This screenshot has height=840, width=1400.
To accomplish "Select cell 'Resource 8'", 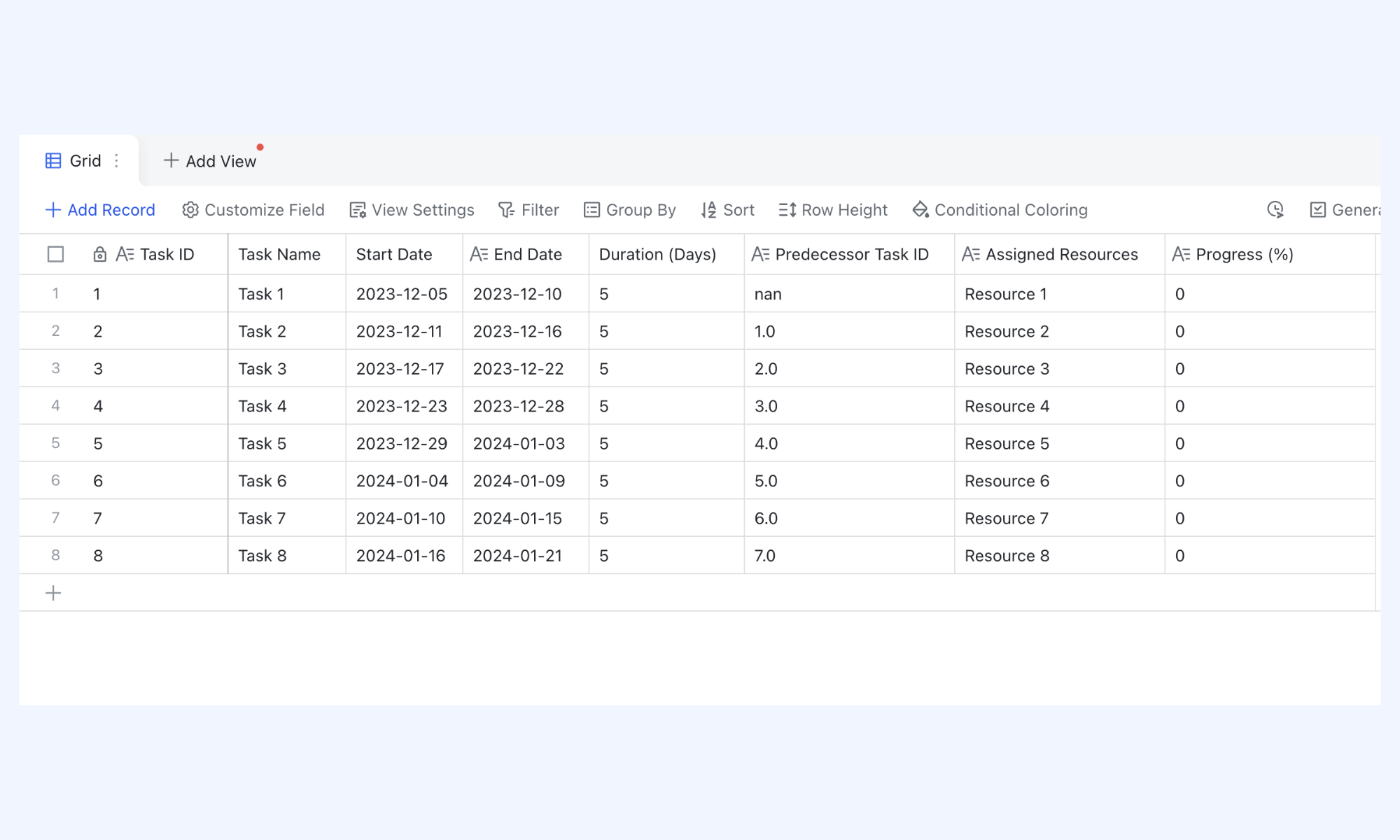I will (1060, 556).
